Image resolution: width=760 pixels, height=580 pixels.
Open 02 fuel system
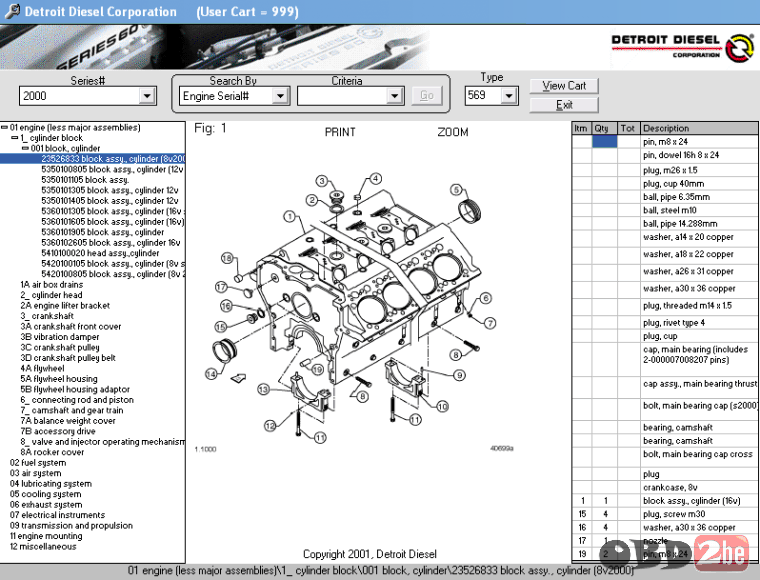coord(38,463)
